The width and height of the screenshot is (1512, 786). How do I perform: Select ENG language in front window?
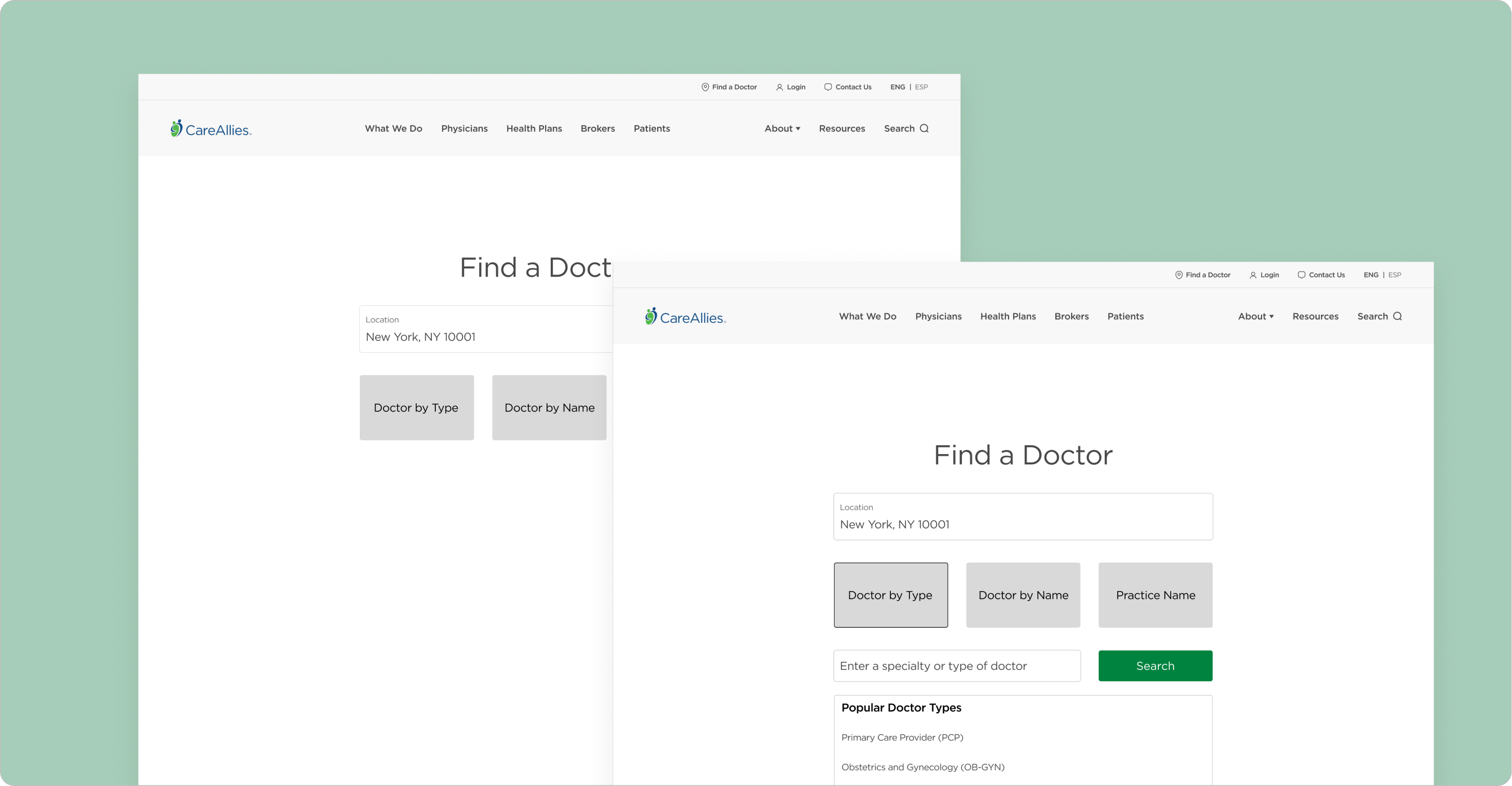1371,275
